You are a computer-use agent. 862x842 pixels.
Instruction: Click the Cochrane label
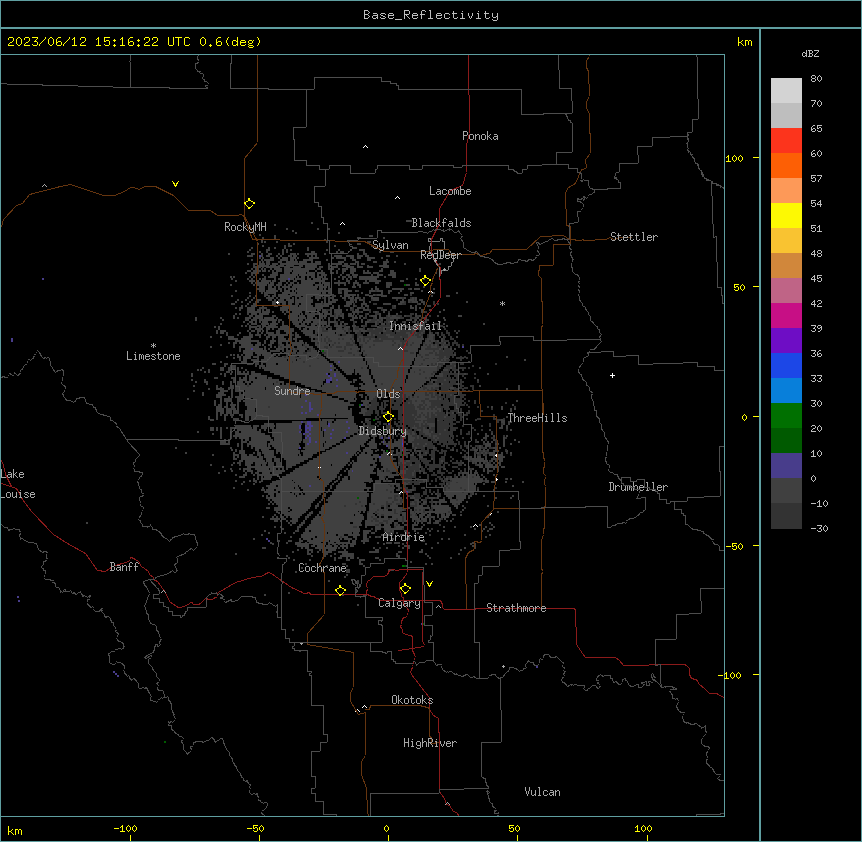pos(322,568)
